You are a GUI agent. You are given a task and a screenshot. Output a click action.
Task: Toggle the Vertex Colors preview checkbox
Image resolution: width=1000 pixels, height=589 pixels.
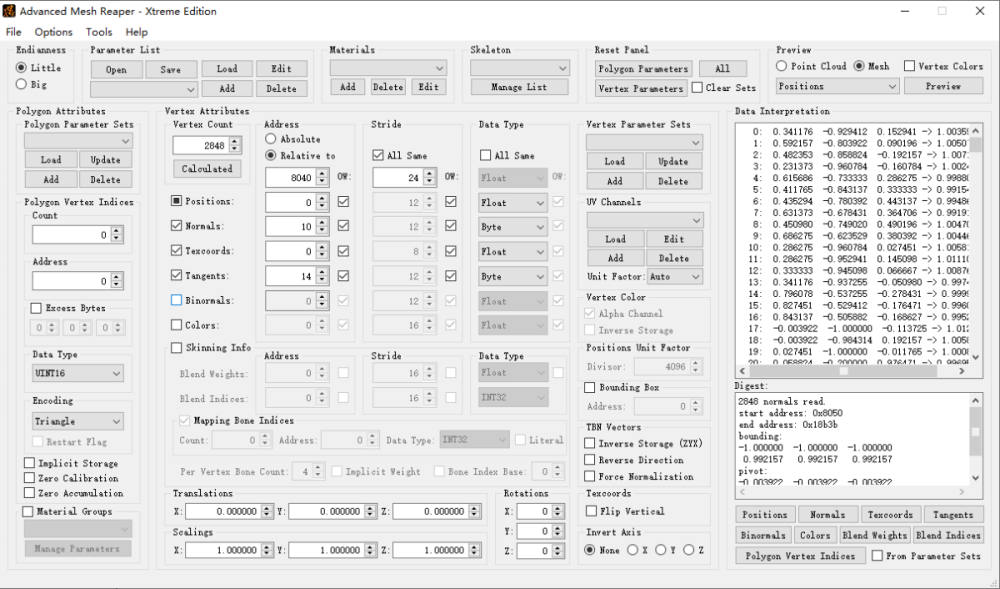pos(909,67)
